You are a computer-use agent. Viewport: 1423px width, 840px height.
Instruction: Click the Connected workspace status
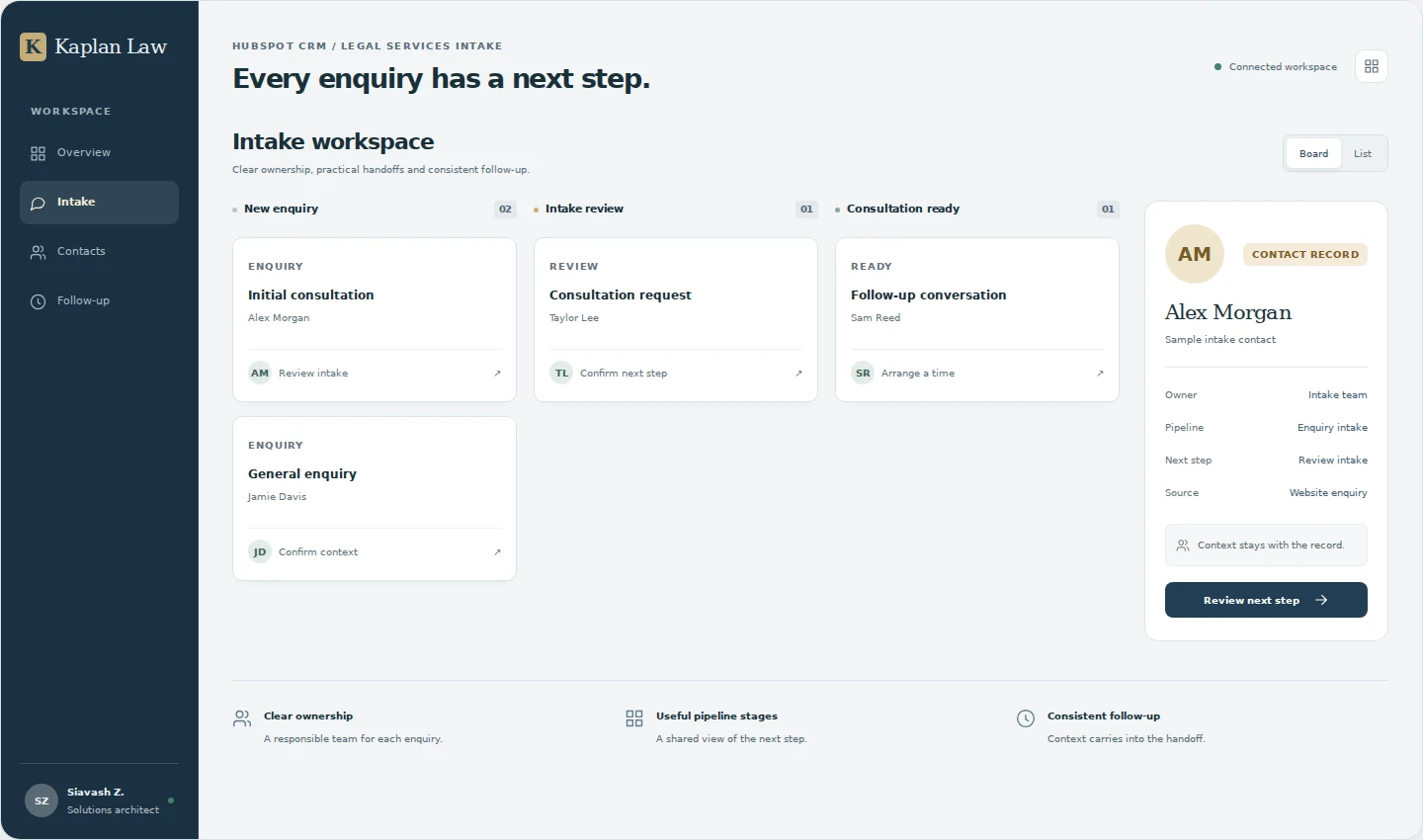[1276, 67]
